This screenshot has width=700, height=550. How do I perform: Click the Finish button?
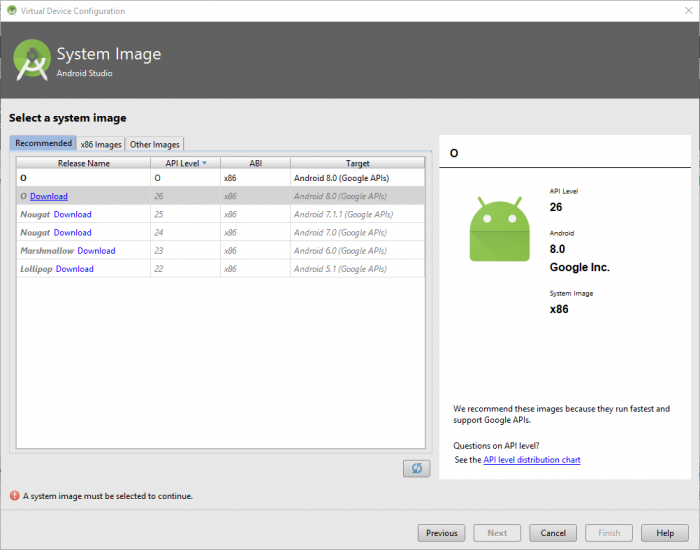(609, 533)
